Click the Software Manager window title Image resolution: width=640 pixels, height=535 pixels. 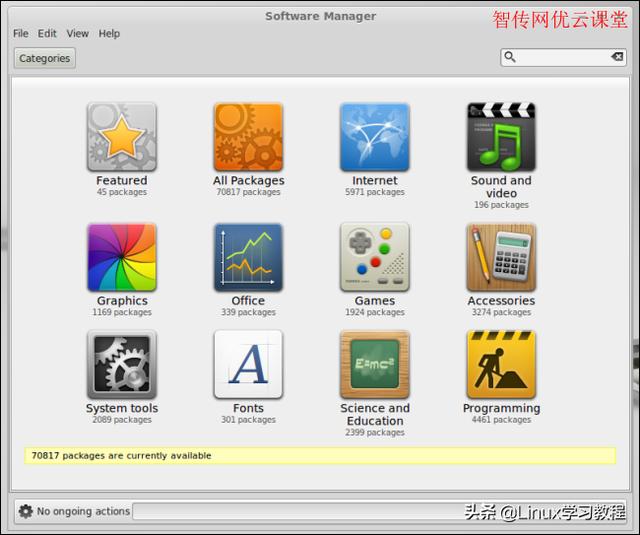[320, 16]
